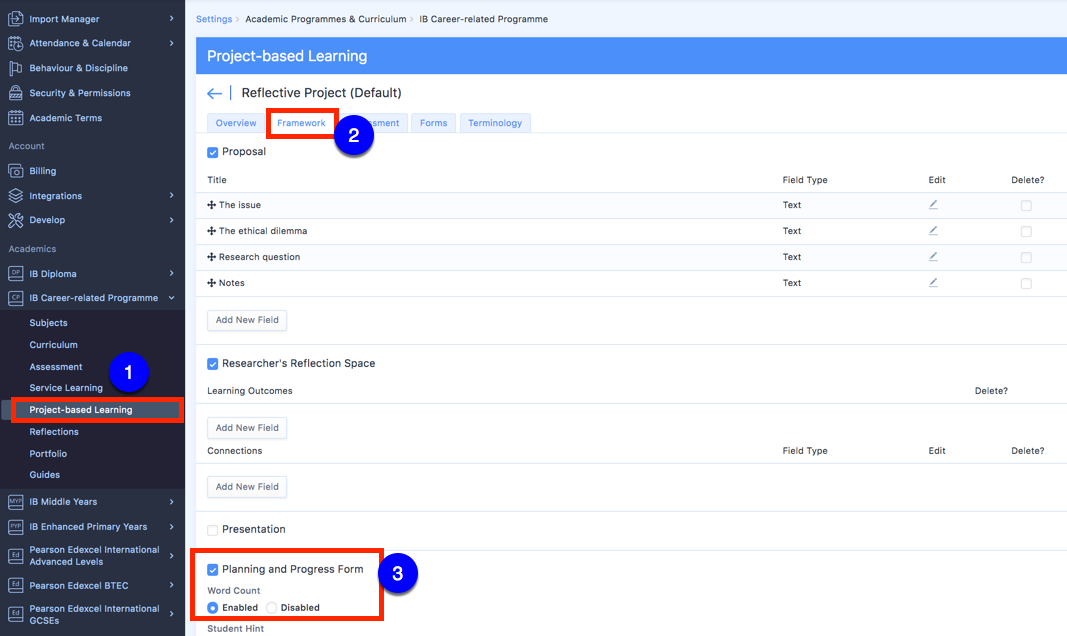Expand the Integrations sidebar section
The image size is (1067, 636).
[171, 196]
